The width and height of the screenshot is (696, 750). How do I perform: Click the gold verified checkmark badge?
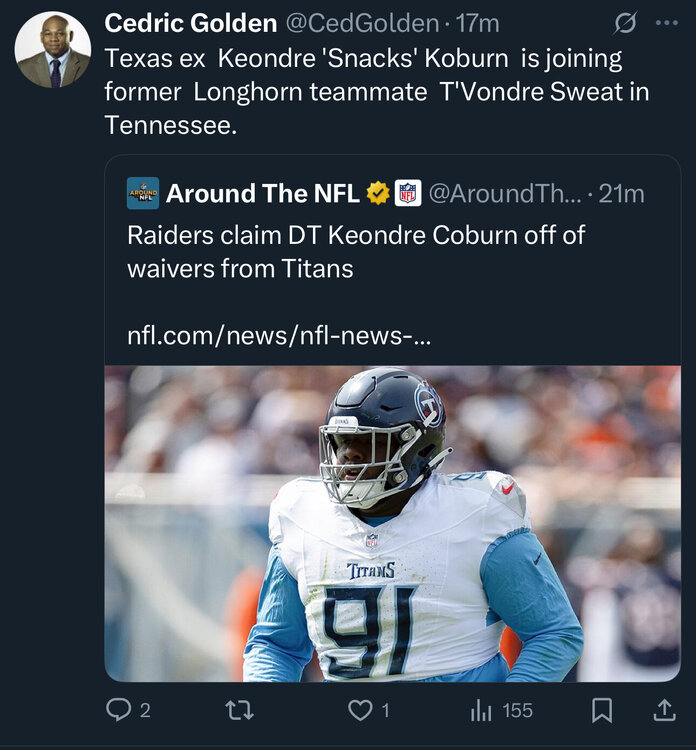[378, 193]
